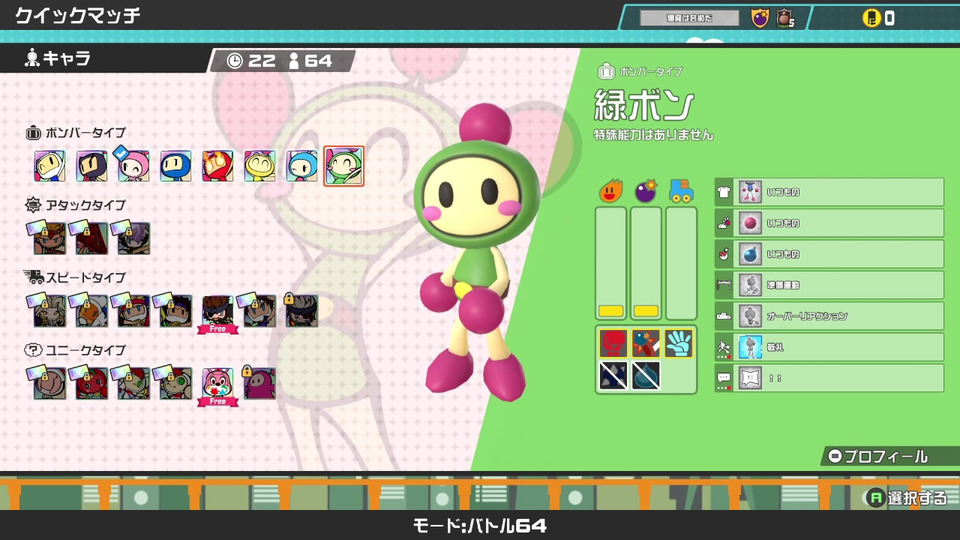Open the bomb skin slot with blue bomb

pyautogui.click(x=830, y=254)
